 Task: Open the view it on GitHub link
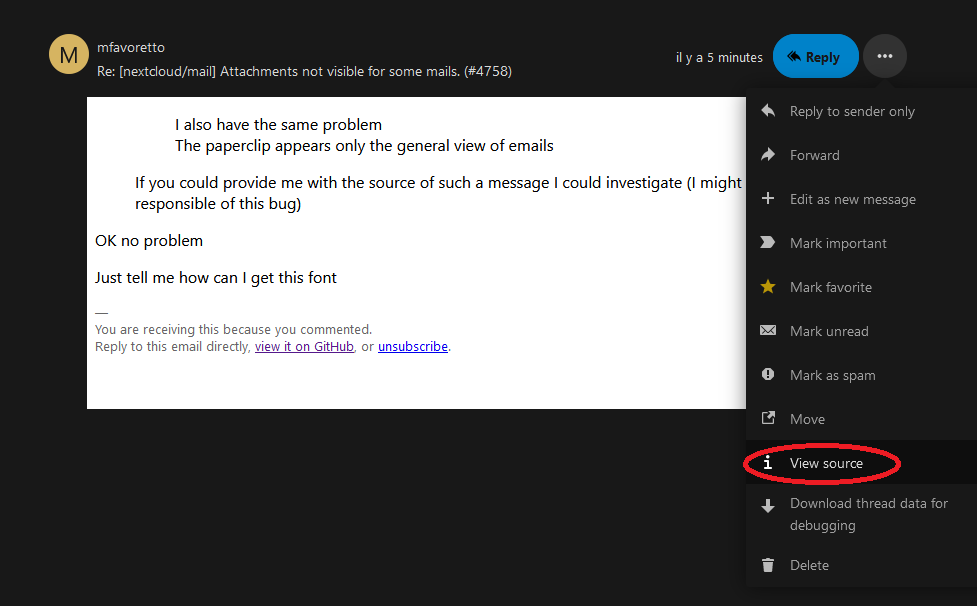[x=304, y=346]
